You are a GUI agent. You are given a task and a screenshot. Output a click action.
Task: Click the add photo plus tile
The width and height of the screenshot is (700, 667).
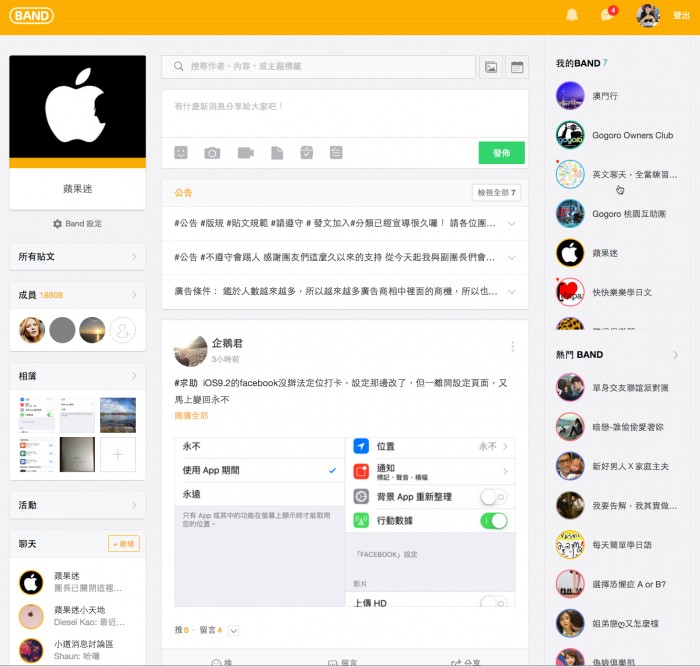coord(118,454)
